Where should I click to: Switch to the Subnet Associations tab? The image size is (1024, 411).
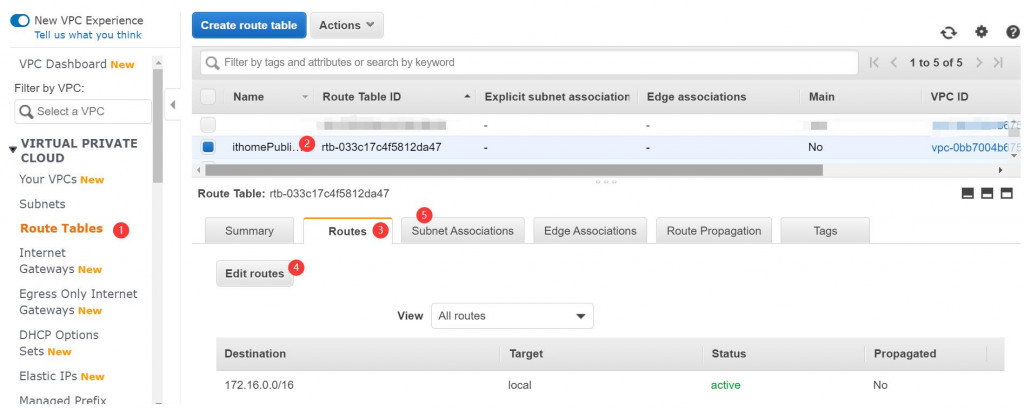pyautogui.click(x=462, y=231)
